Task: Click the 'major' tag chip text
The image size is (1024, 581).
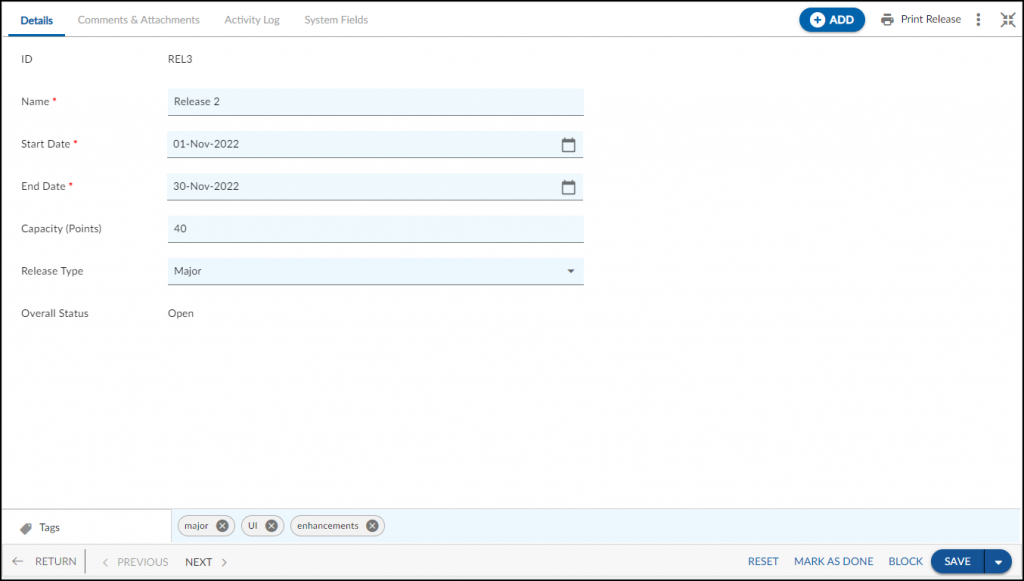Action: pos(196,526)
